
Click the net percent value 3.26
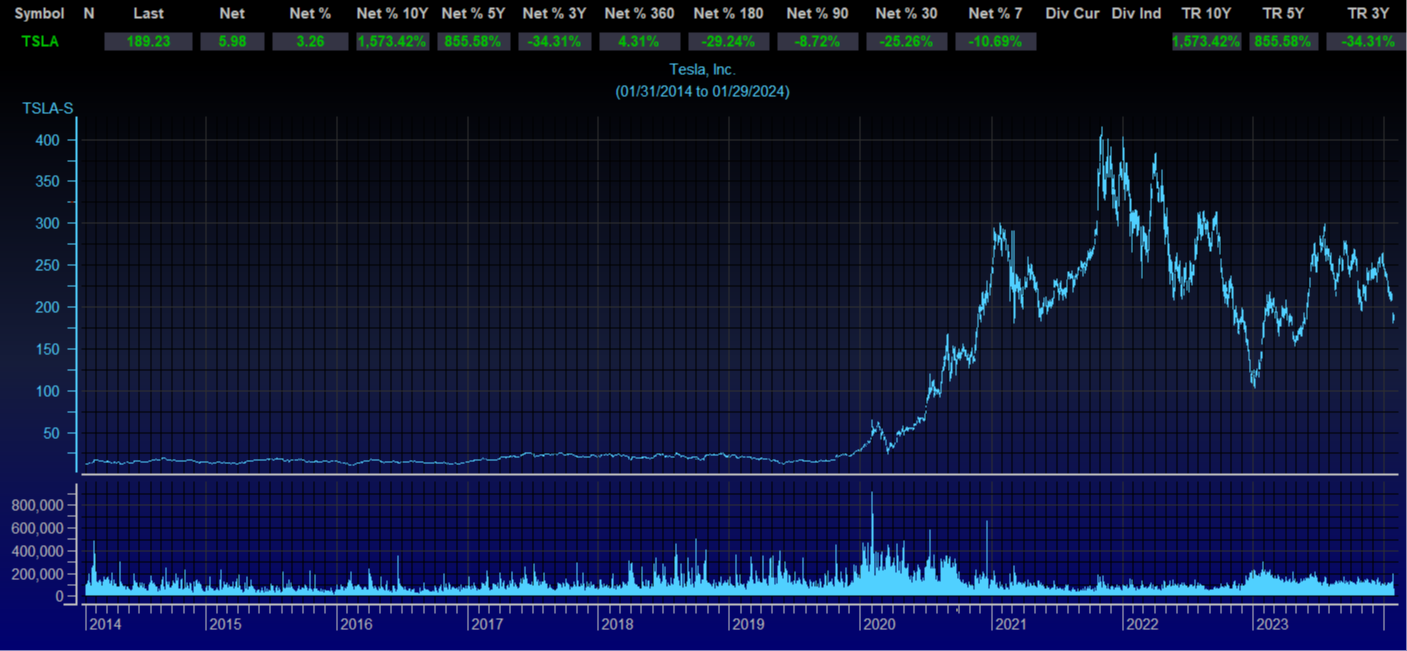[310, 42]
